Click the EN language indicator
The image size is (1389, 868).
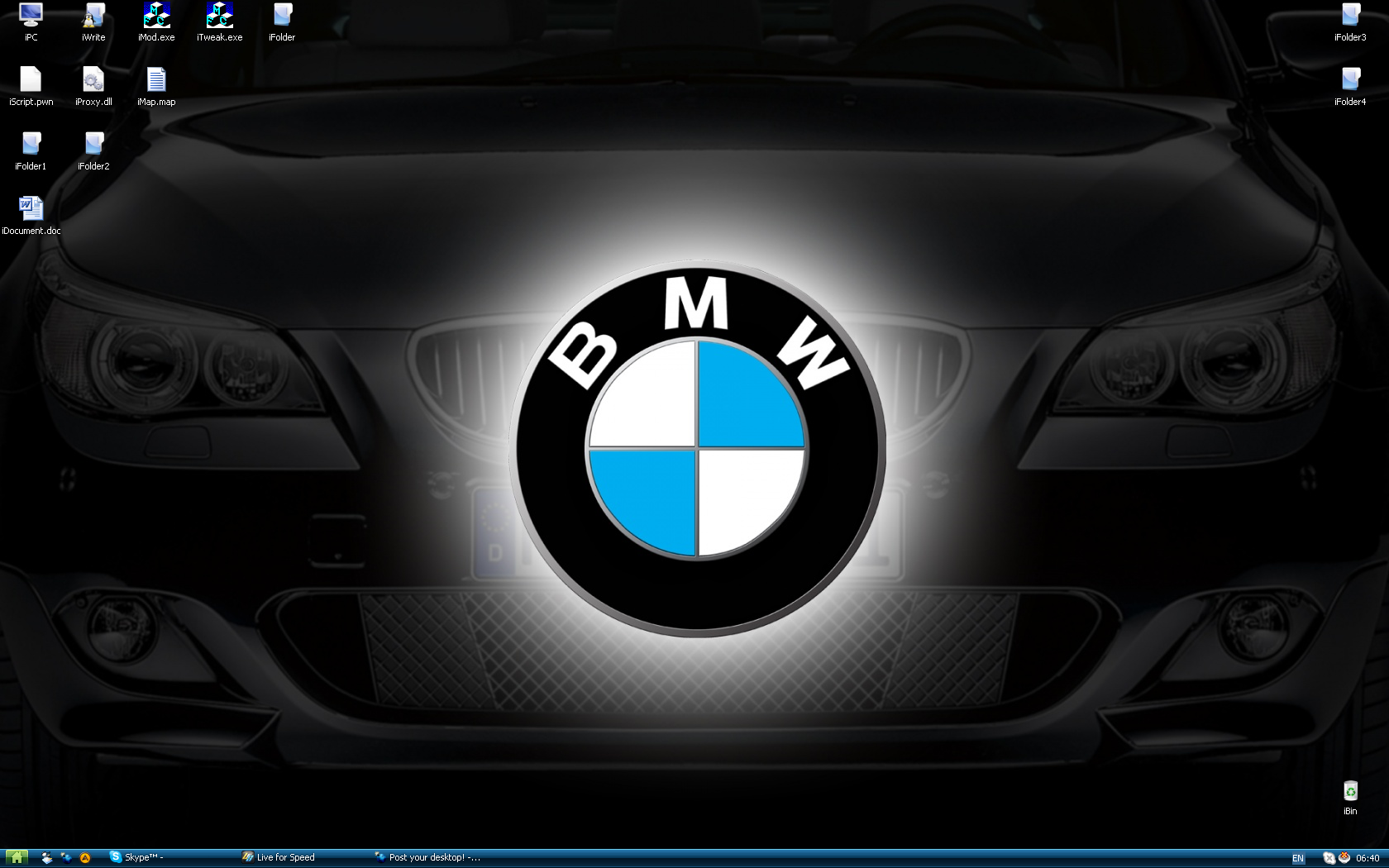tap(1298, 858)
